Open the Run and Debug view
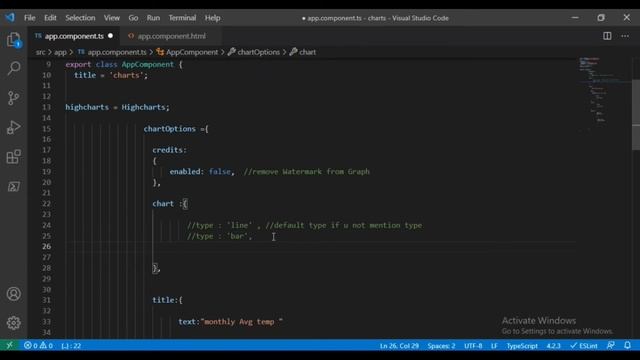Viewport: 640px width, 360px height. [x=13, y=127]
